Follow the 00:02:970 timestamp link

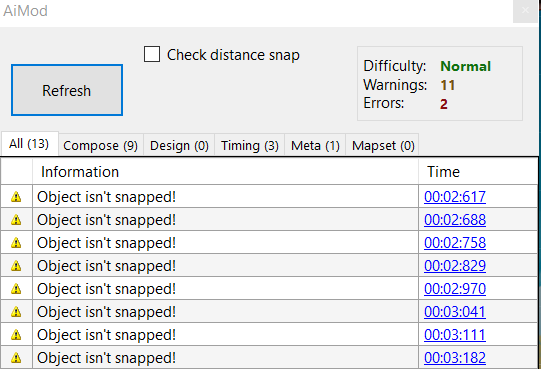(x=455, y=289)
